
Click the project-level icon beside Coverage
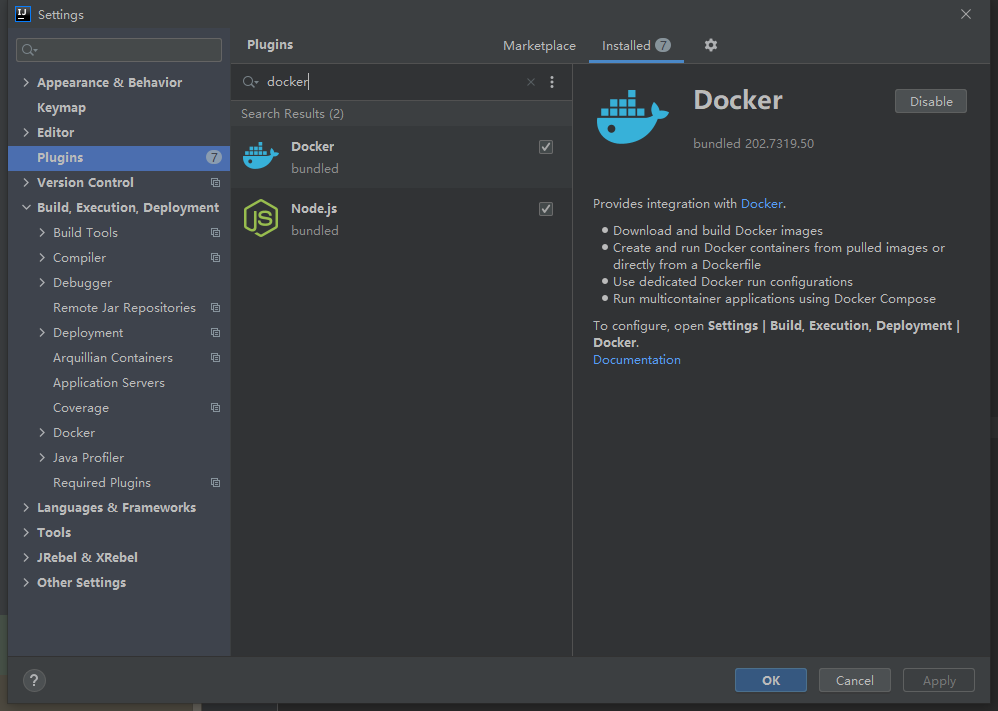point(215,407)
